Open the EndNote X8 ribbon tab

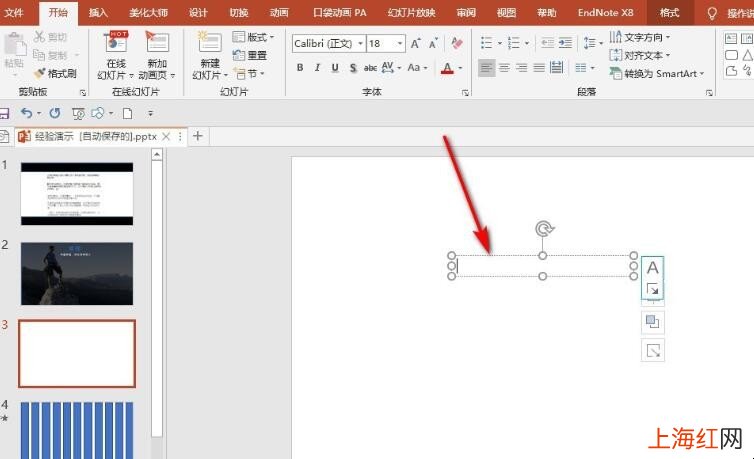[605, 13]
